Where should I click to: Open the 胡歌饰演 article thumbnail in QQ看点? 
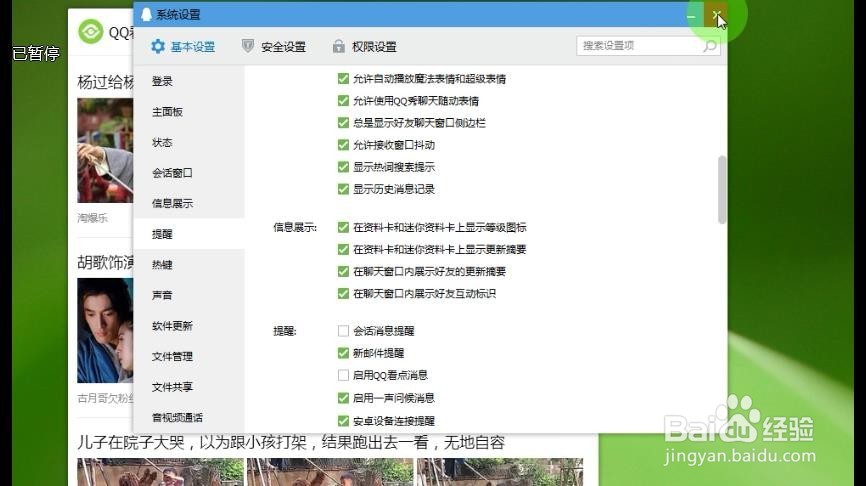point(105,330)
